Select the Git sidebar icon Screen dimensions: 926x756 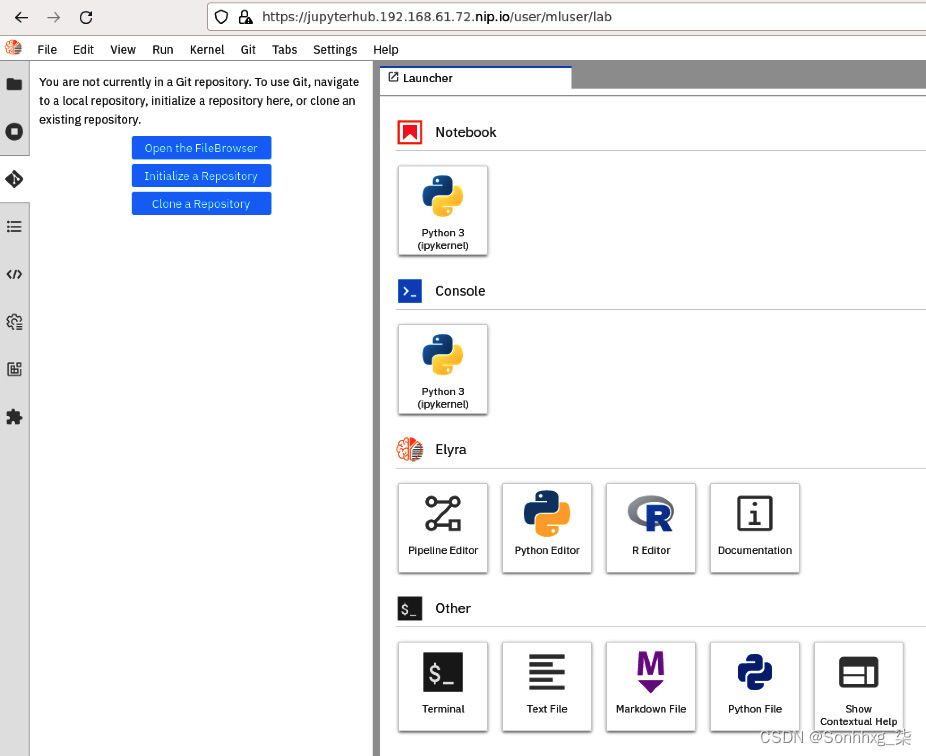point(14,178)
